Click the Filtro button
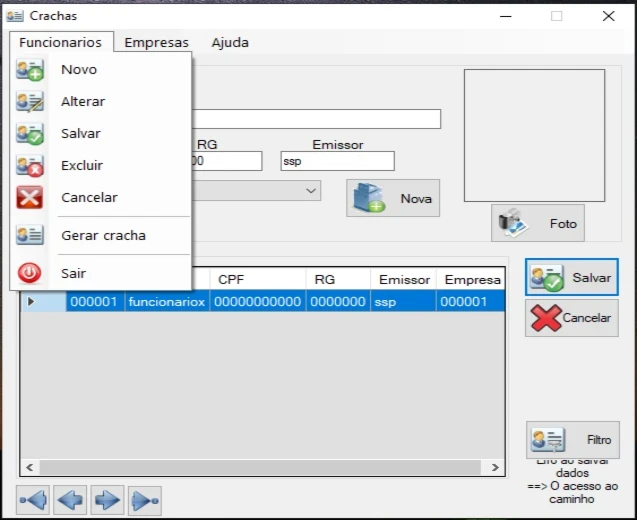637x520 pixels. [573, 440]
